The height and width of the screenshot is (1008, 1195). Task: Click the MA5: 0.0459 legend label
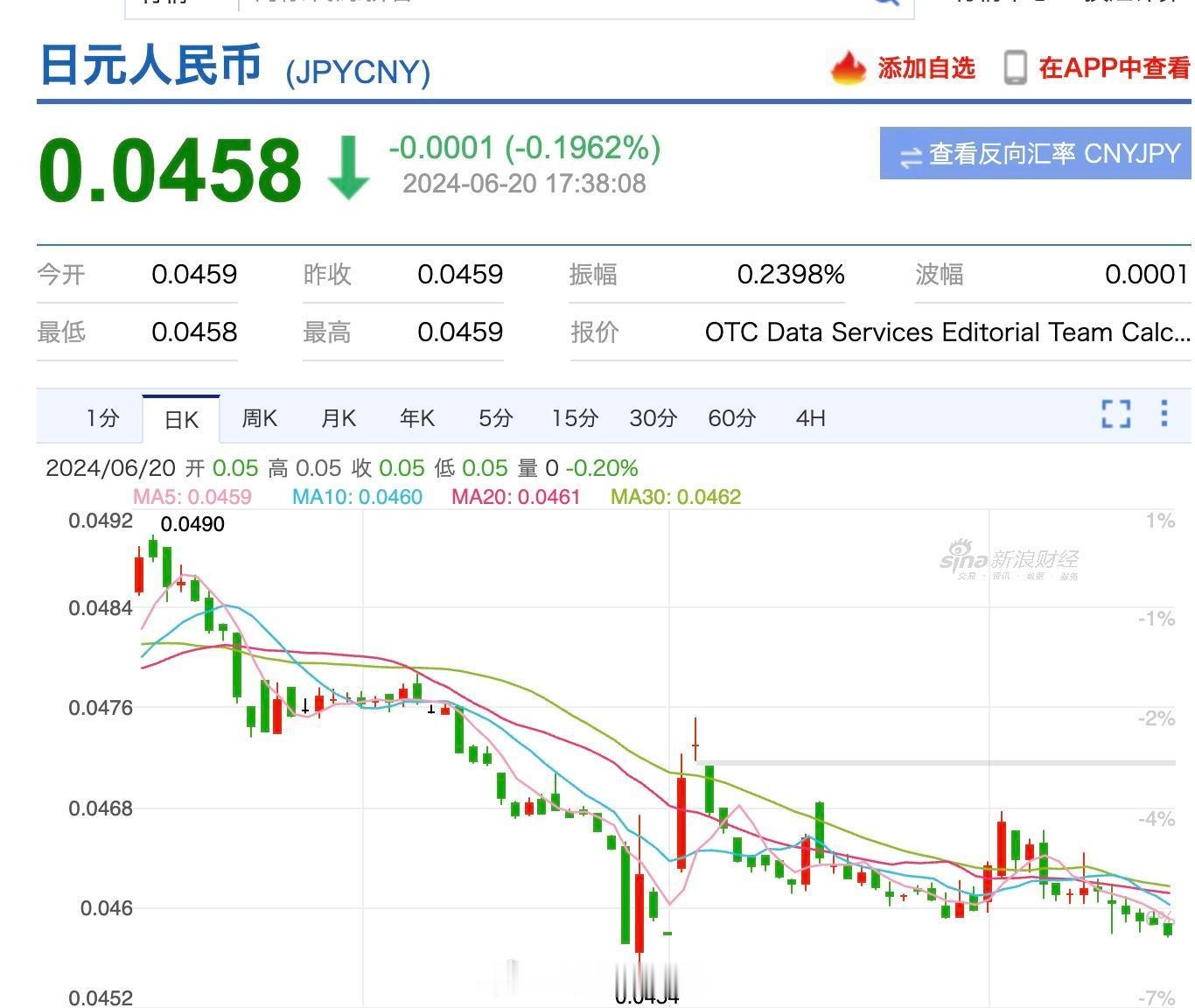[x=192, y=497]
